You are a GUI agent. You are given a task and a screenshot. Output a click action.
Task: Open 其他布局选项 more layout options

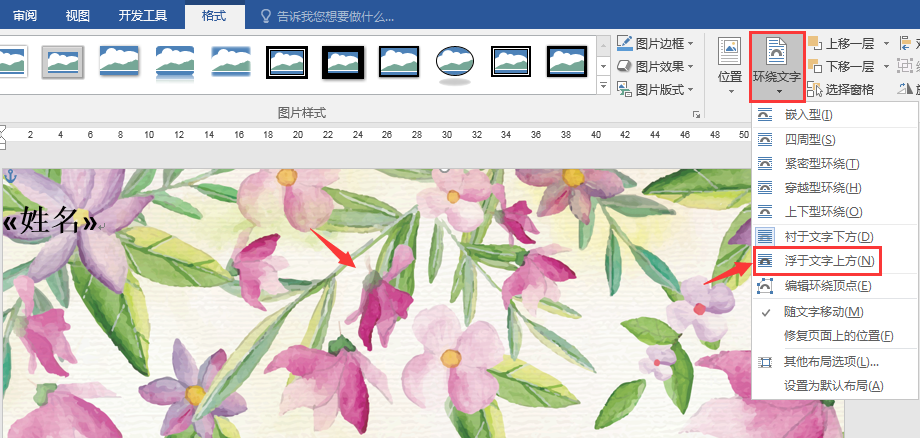(835, 362)
